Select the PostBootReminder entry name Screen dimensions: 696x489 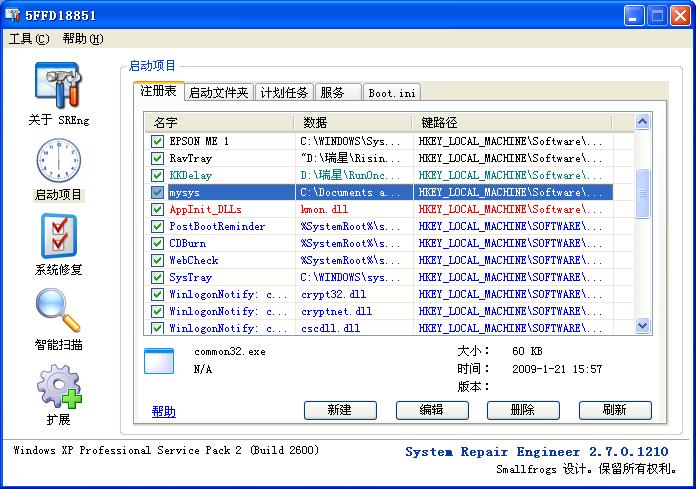point(217,226)
